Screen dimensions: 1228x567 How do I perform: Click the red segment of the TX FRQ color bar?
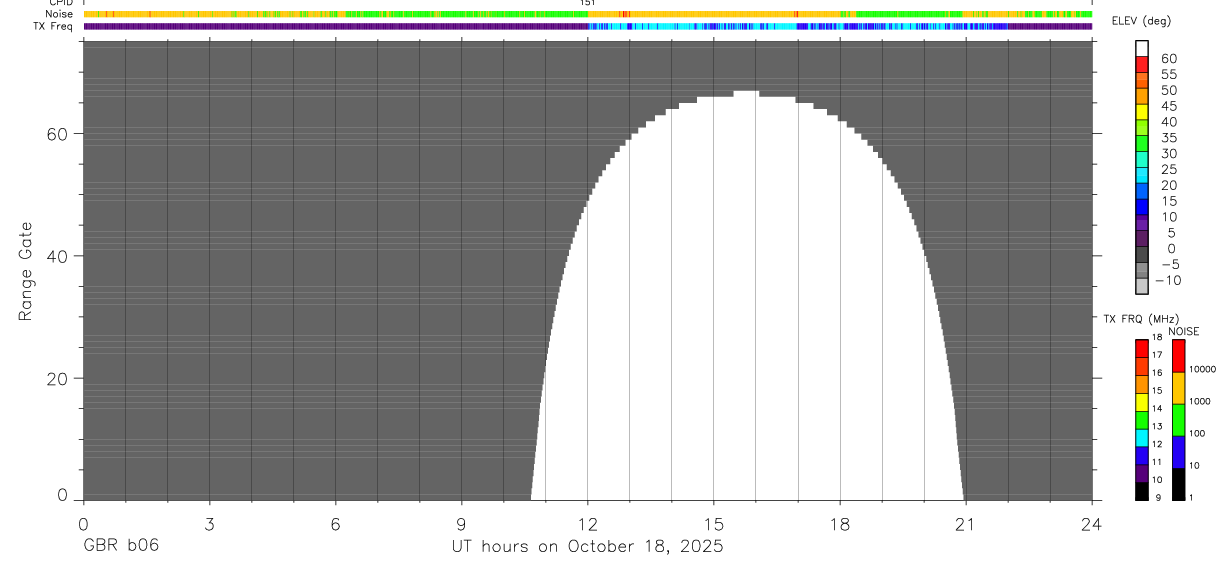click(1142, 347)
